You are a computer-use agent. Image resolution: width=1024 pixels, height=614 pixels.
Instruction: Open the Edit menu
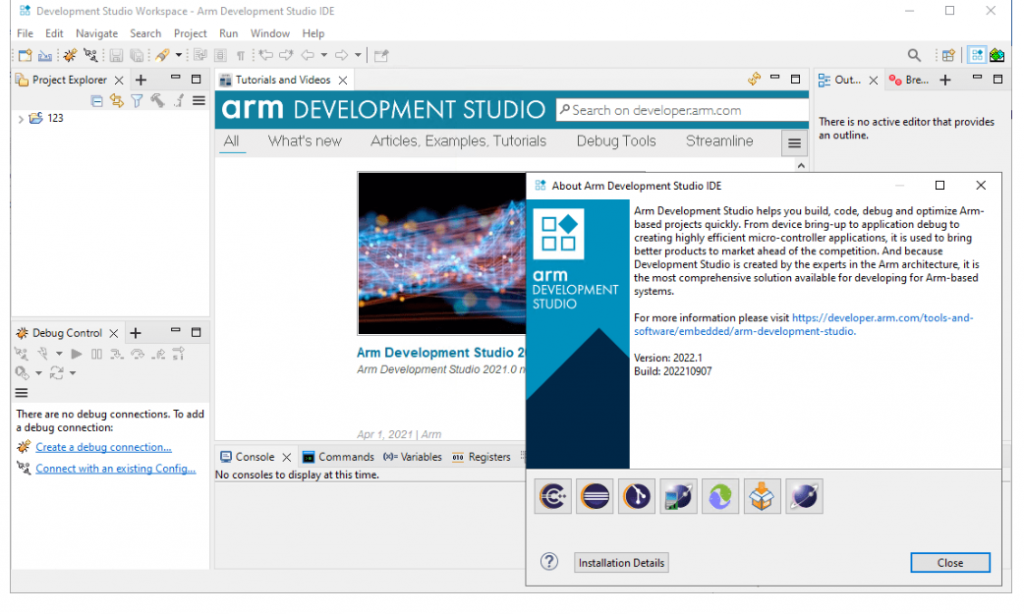[x=54, y=33]
